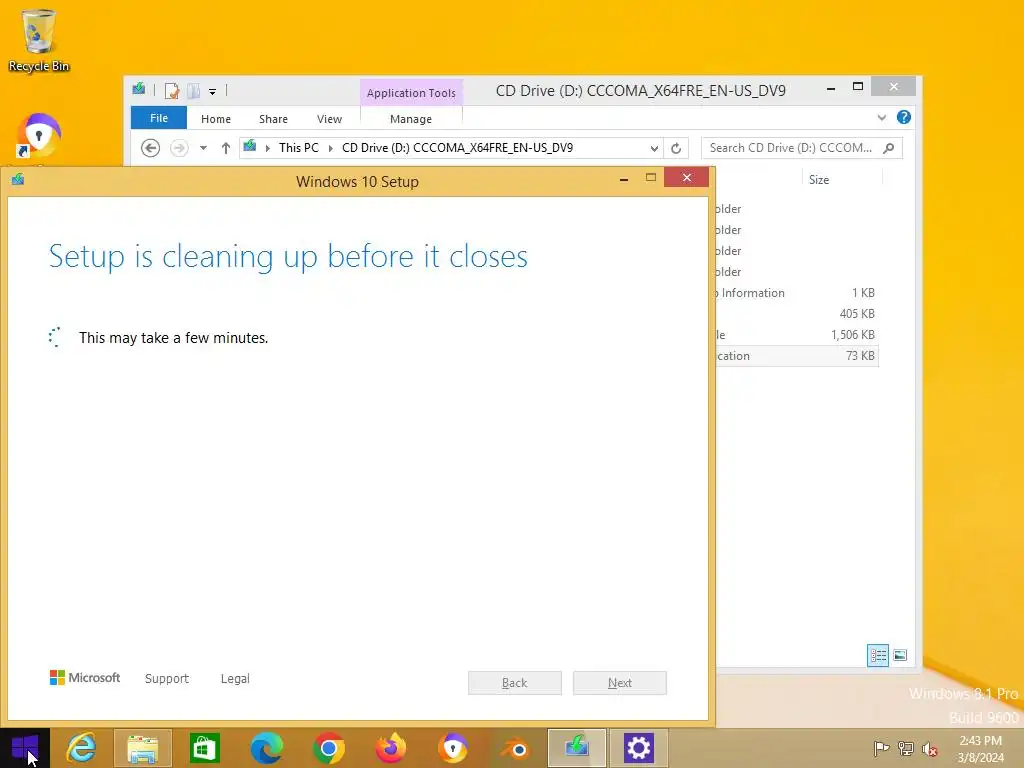1024x768 pixels.
Task: Expand the root chevron in address bar
Action: tap(268, 148)
